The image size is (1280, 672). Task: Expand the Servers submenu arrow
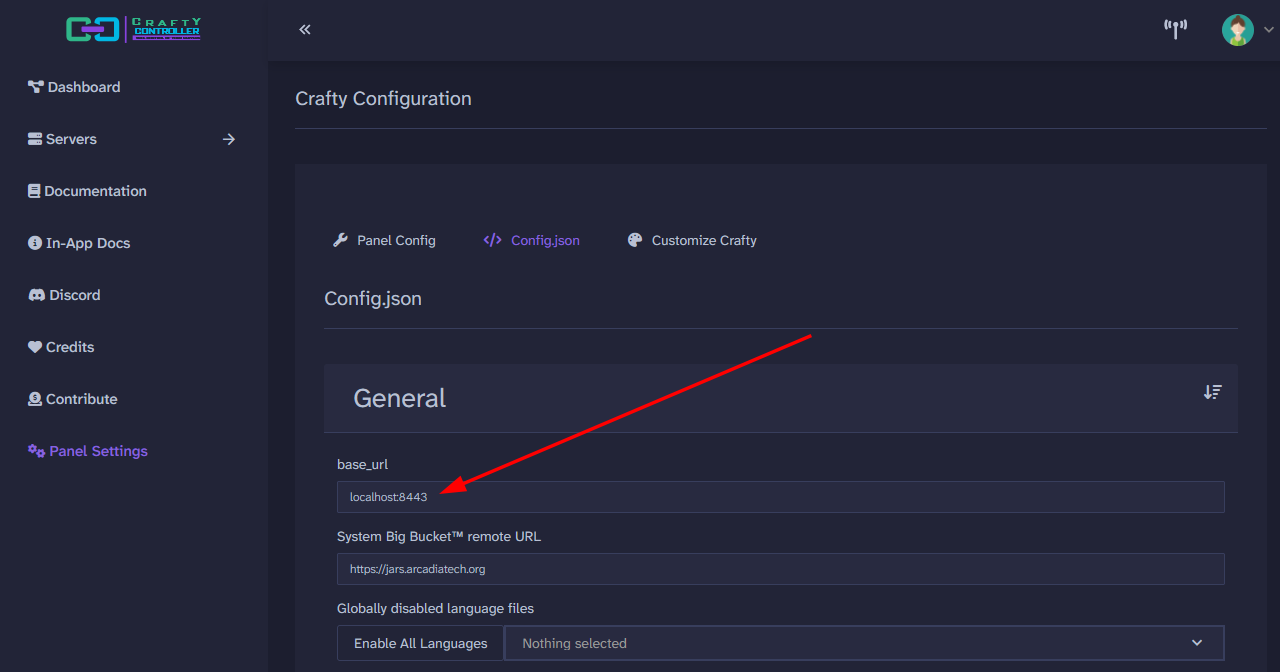pos(229,139)
